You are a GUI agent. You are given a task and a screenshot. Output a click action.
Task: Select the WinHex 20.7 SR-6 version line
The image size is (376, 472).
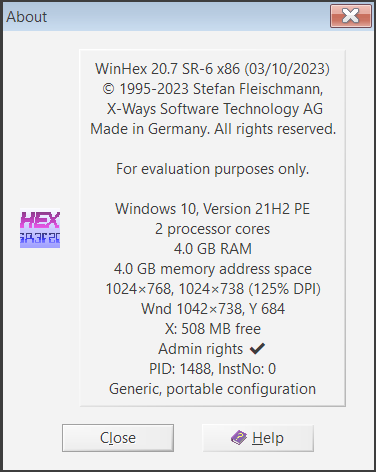tap(212, 69)
